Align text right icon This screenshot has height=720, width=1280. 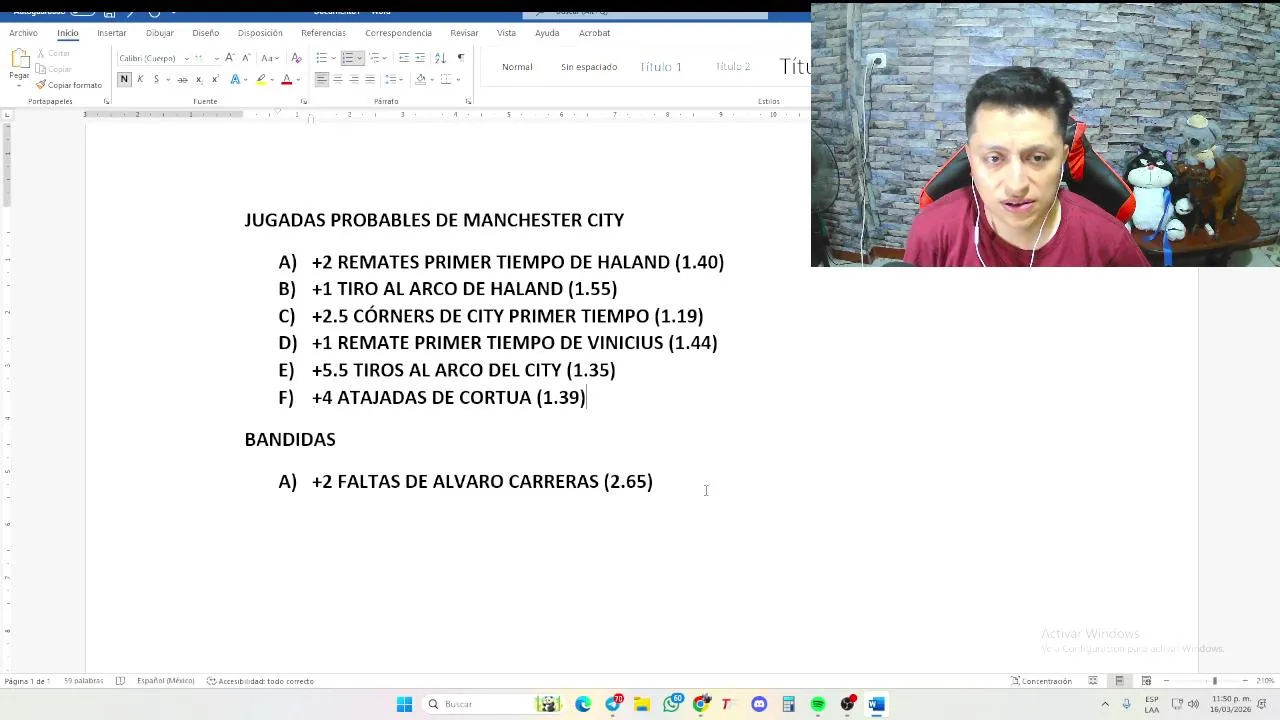click(354, 79)
